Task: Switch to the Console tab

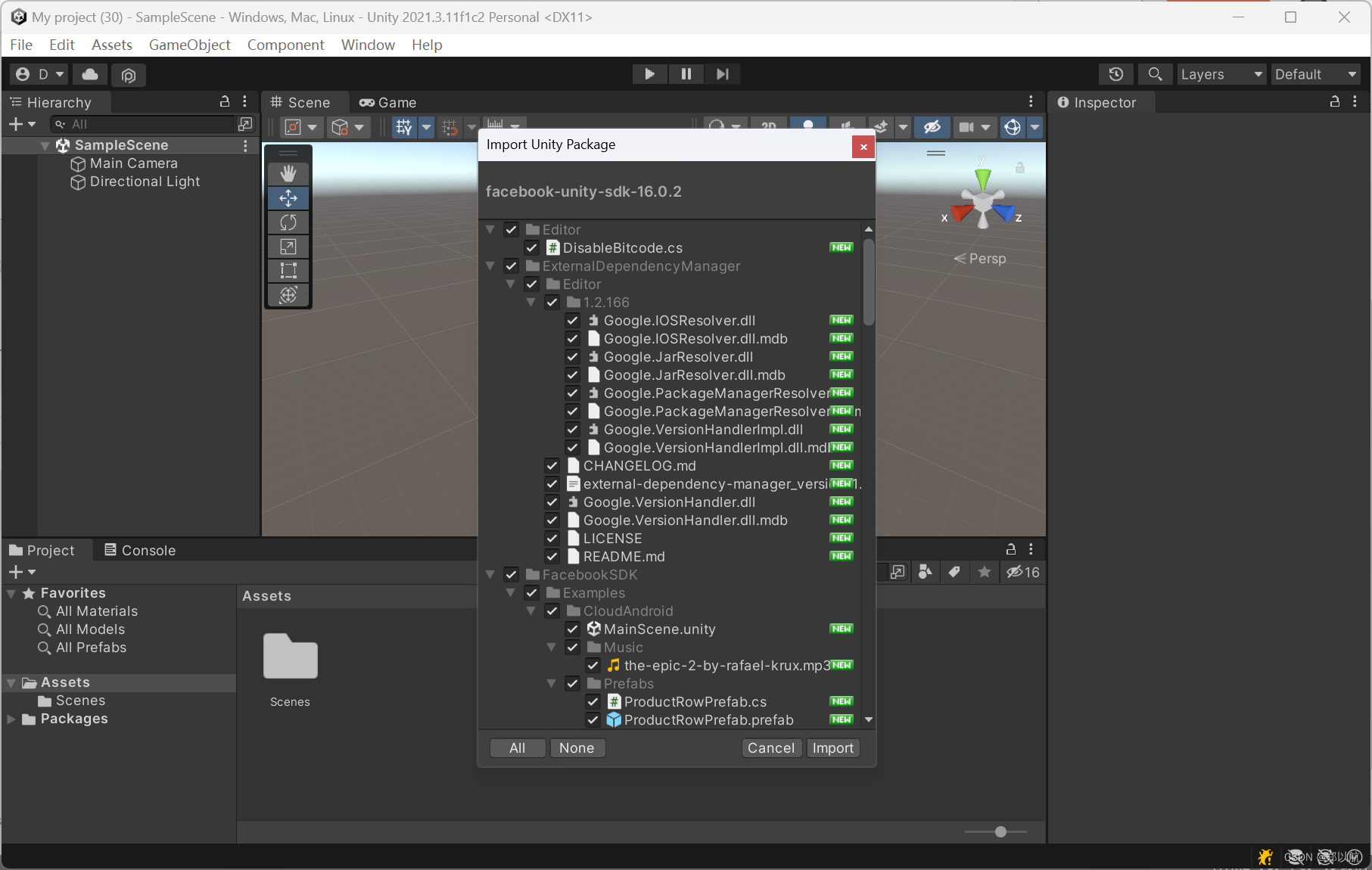Action: click(x=140, y=550)
